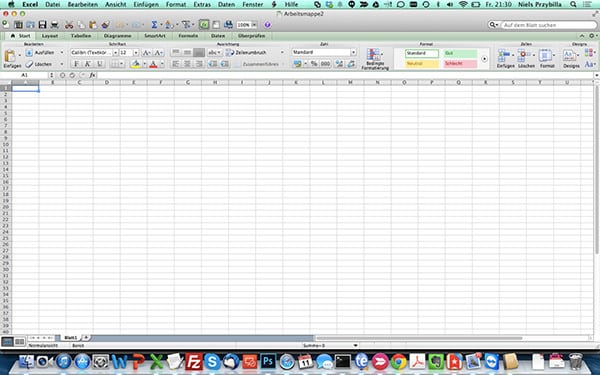Click the Save floppy disk icon

pyautogui.click(x=42, y=25)
